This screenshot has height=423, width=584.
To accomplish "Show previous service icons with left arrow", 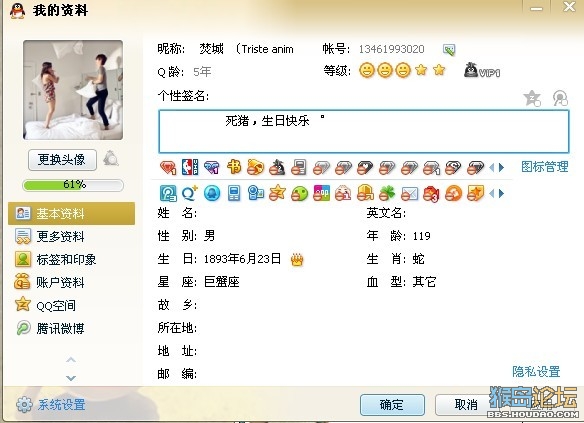I will [492, 194].
